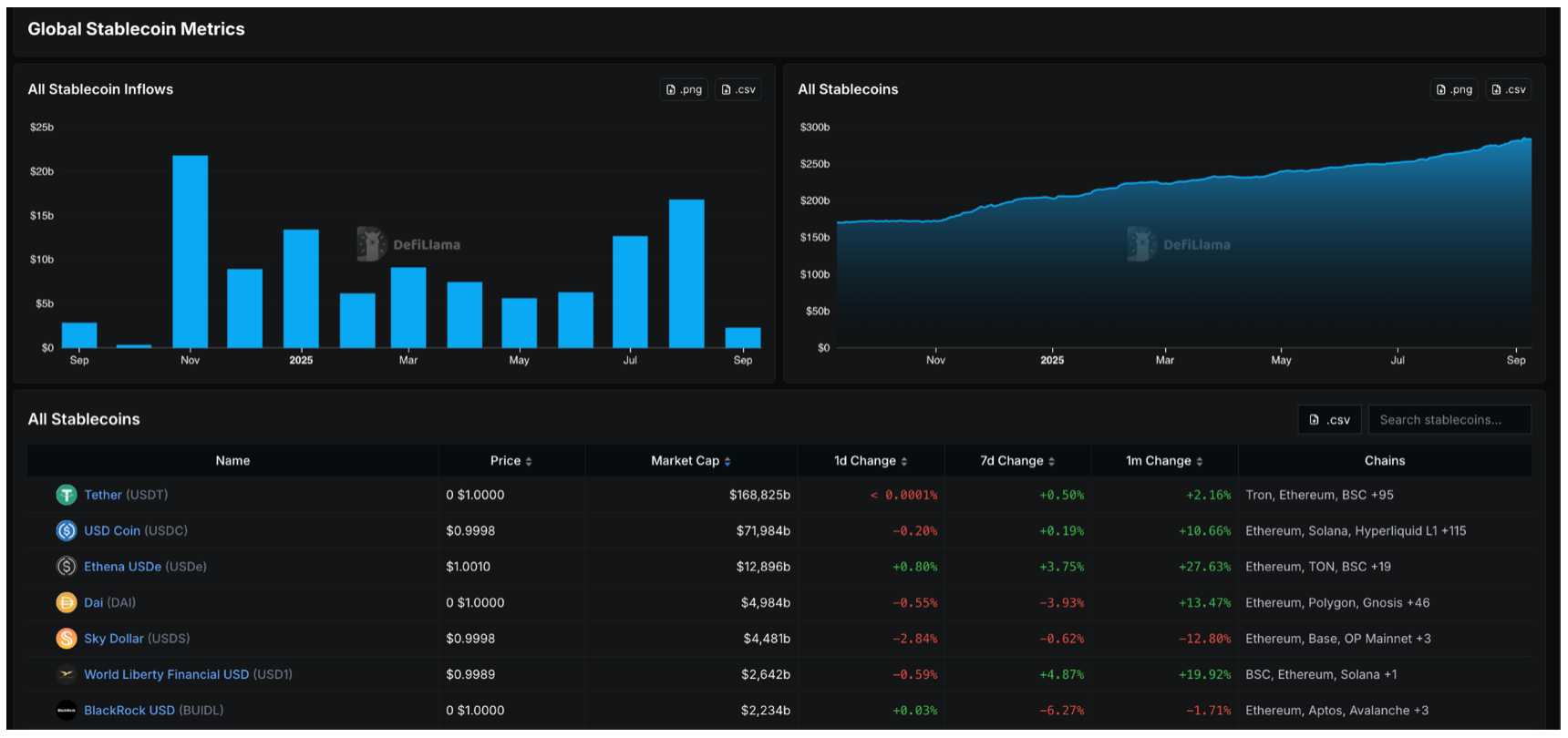Click the Ethena USDe logo icon

[x=67, y=567]
